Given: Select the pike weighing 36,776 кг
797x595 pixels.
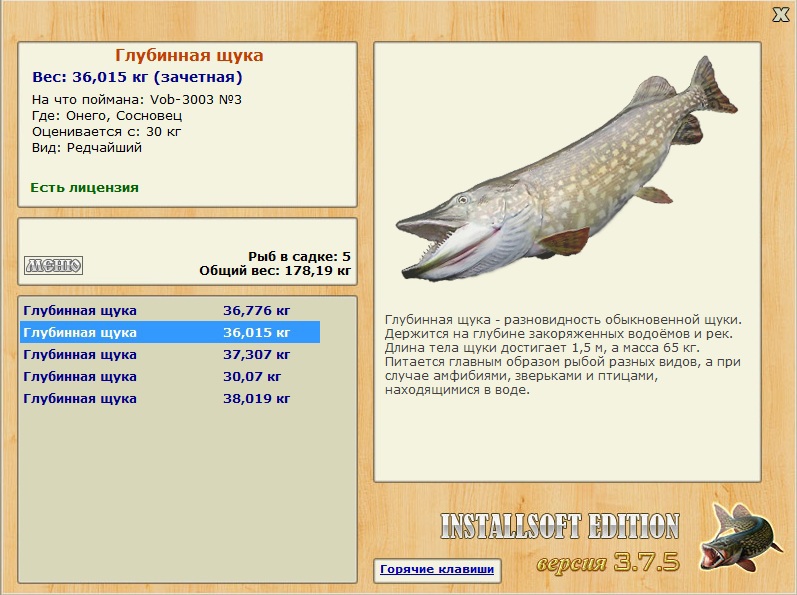Looking at the screenshot, I should pyautogui.click(x=170, y=310).
